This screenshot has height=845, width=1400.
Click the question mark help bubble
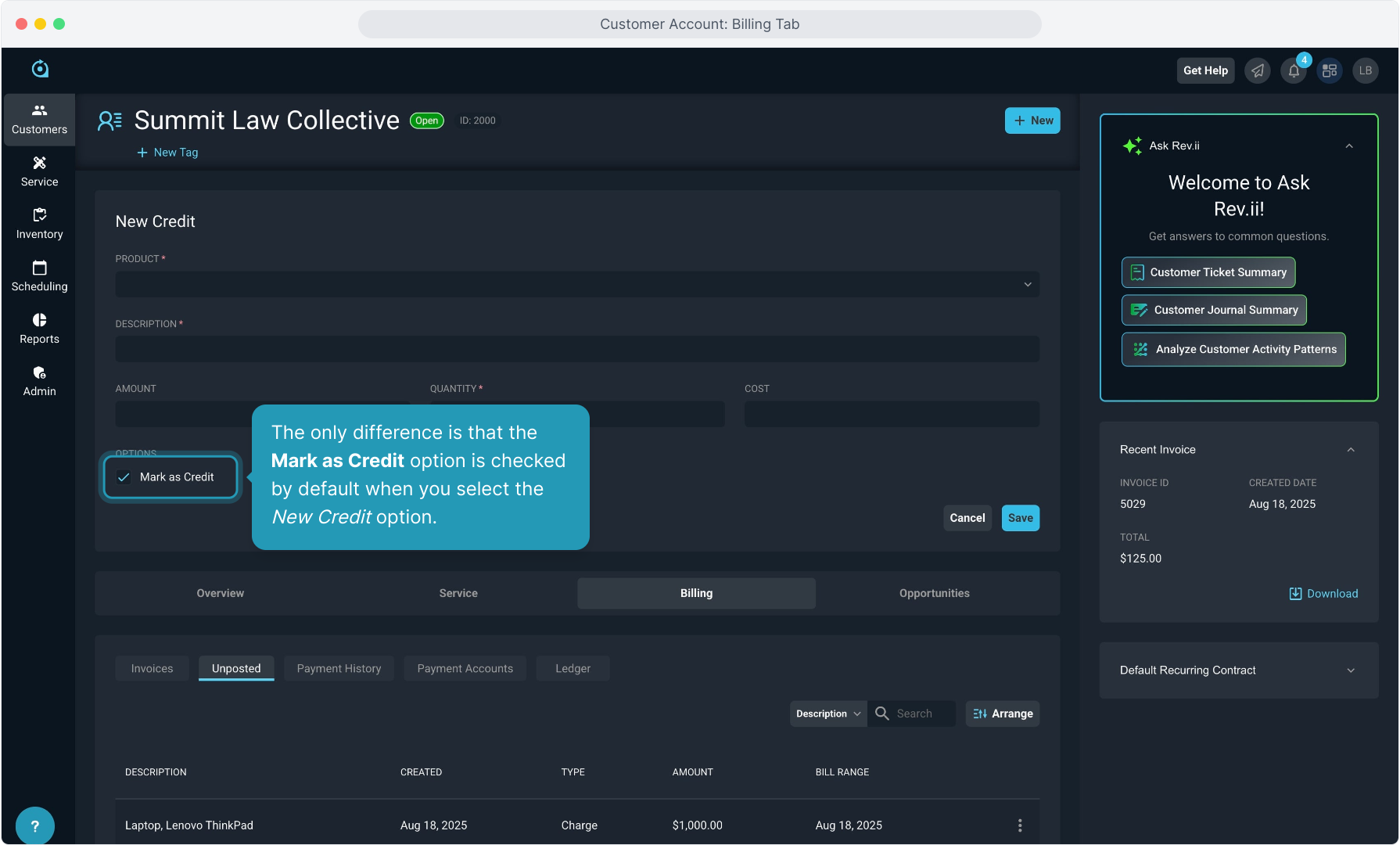[34, 825]
